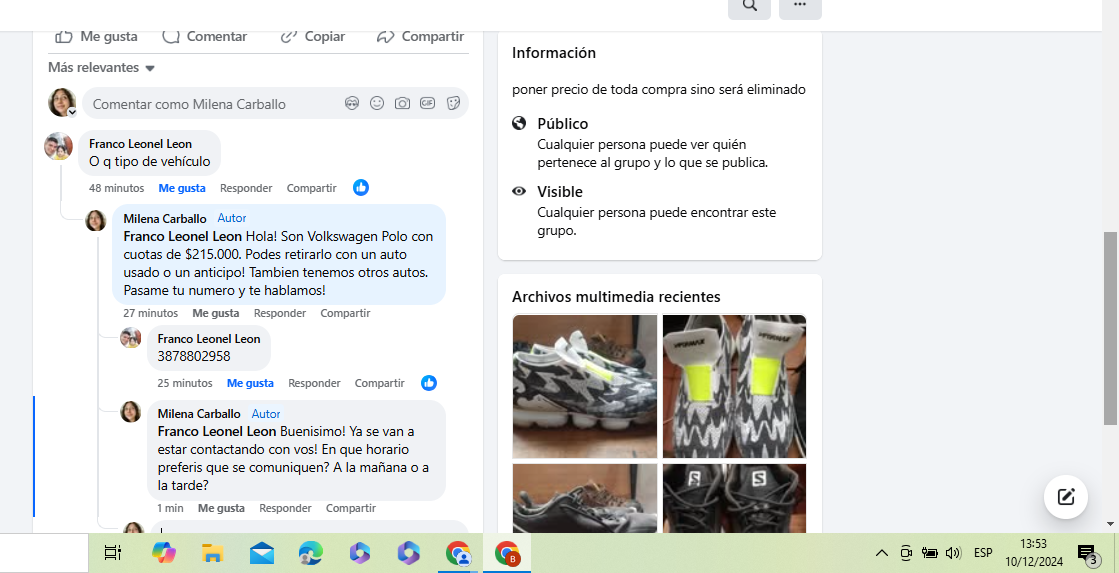This screenshot has width=1119, height=573.
Task: Click the search magnifier icon at top
Action: [749, 6]
